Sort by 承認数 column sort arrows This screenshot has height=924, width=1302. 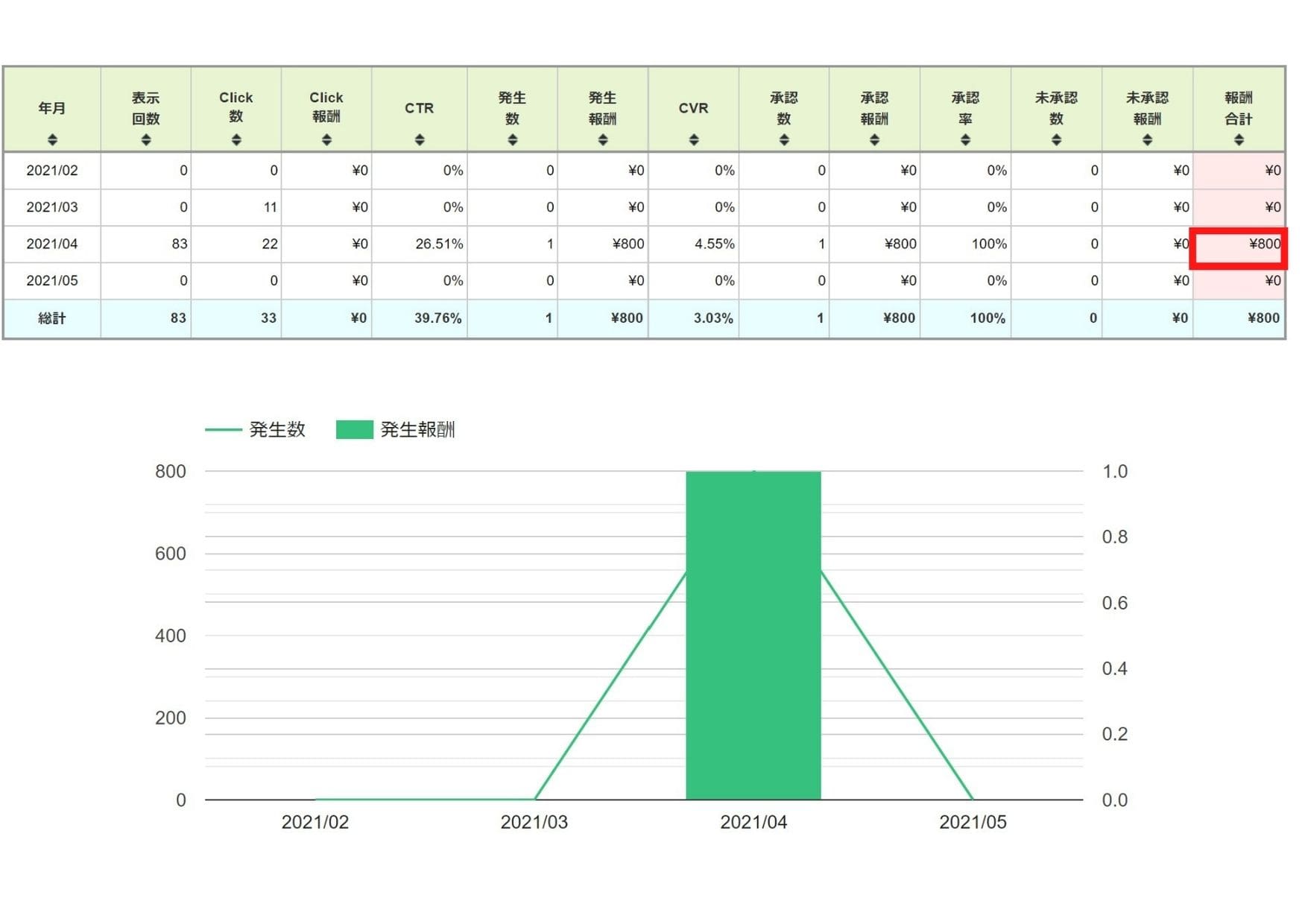pyautogui.click(x=784, y=139)
